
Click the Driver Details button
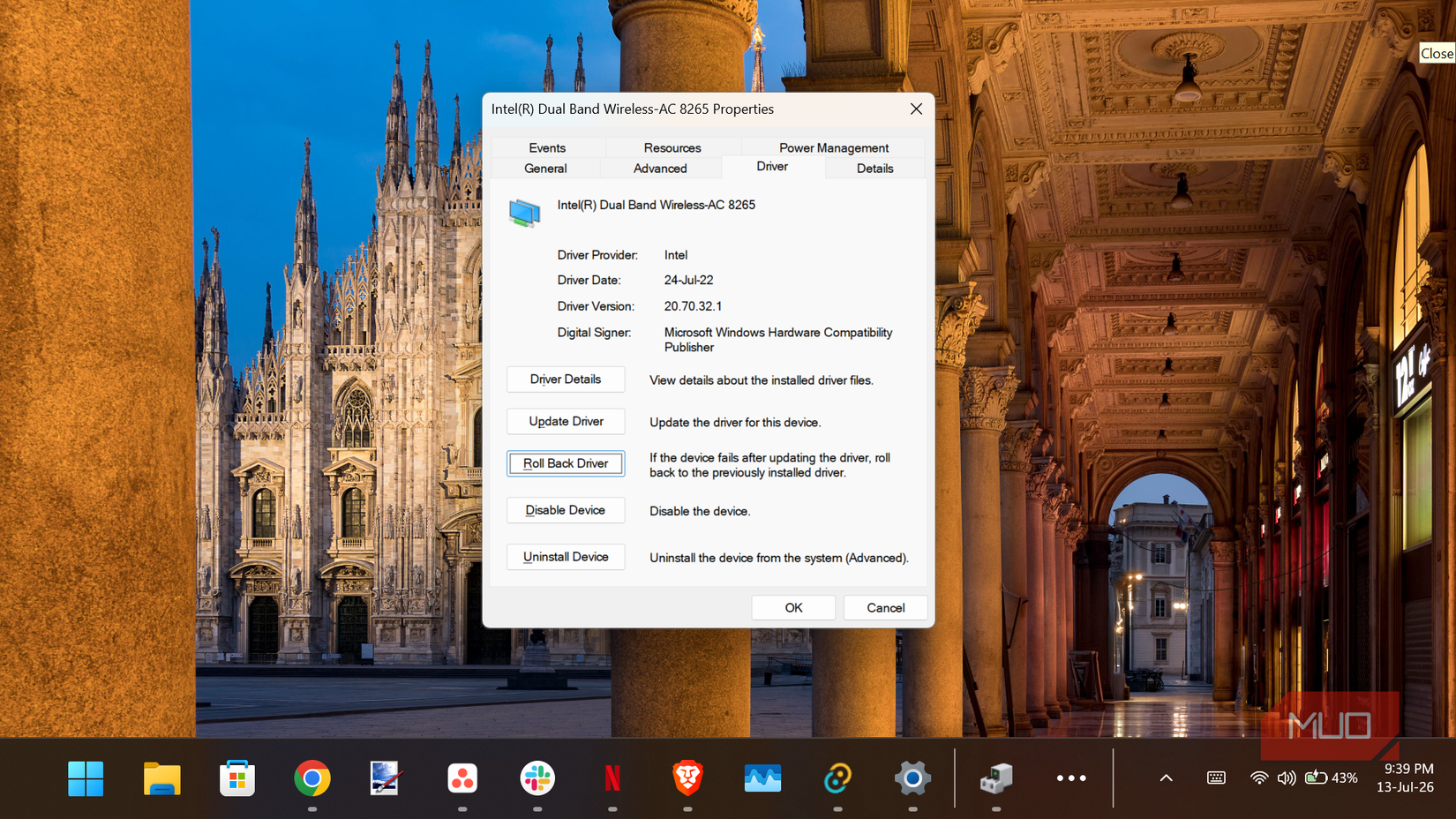566,379
